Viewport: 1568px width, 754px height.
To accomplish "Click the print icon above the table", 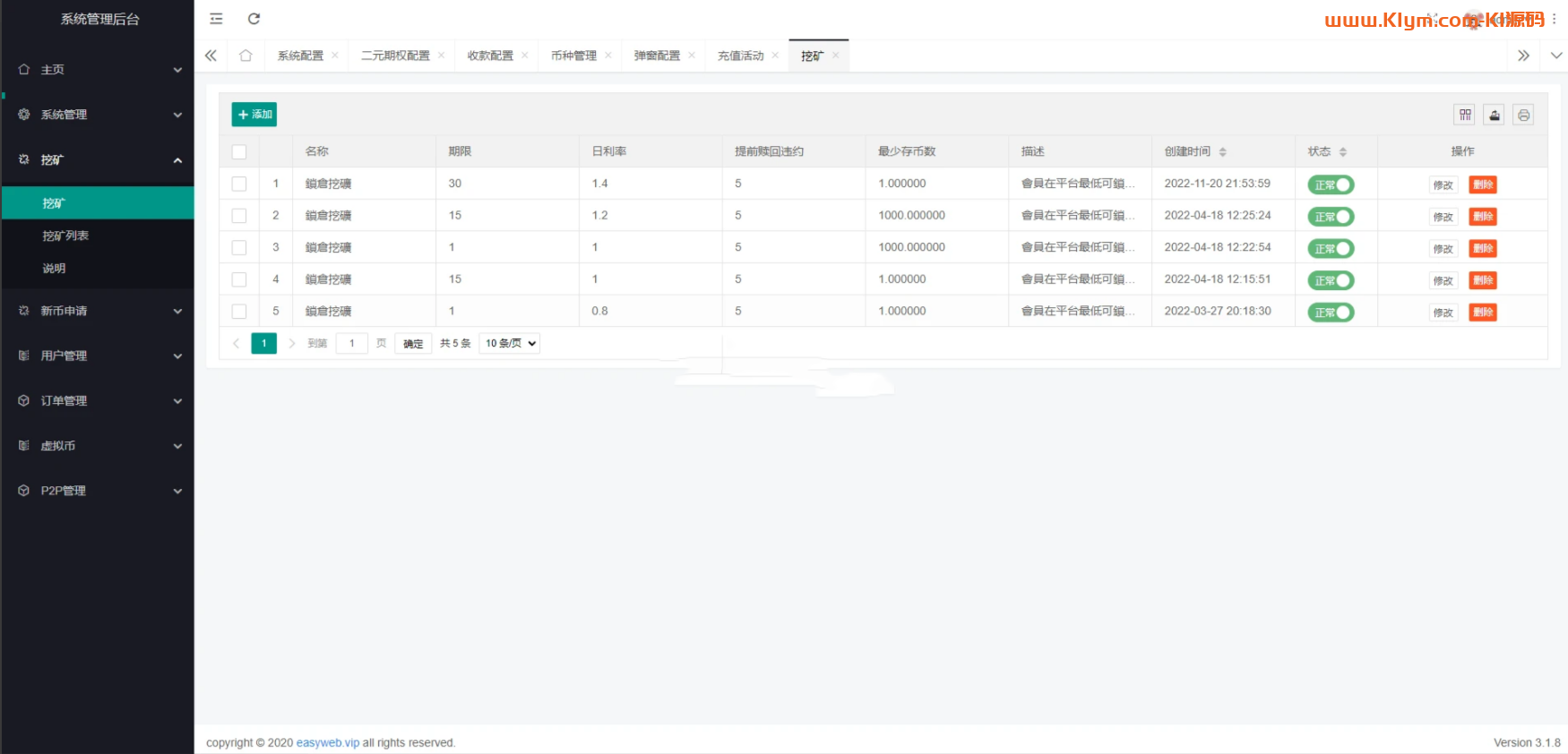I will coord(1523,115).
